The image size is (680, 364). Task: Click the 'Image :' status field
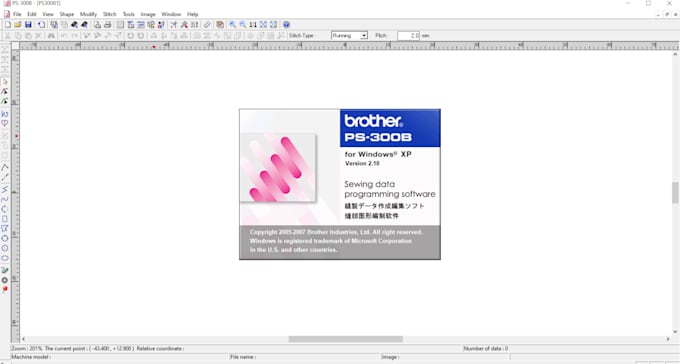point(390,357)
